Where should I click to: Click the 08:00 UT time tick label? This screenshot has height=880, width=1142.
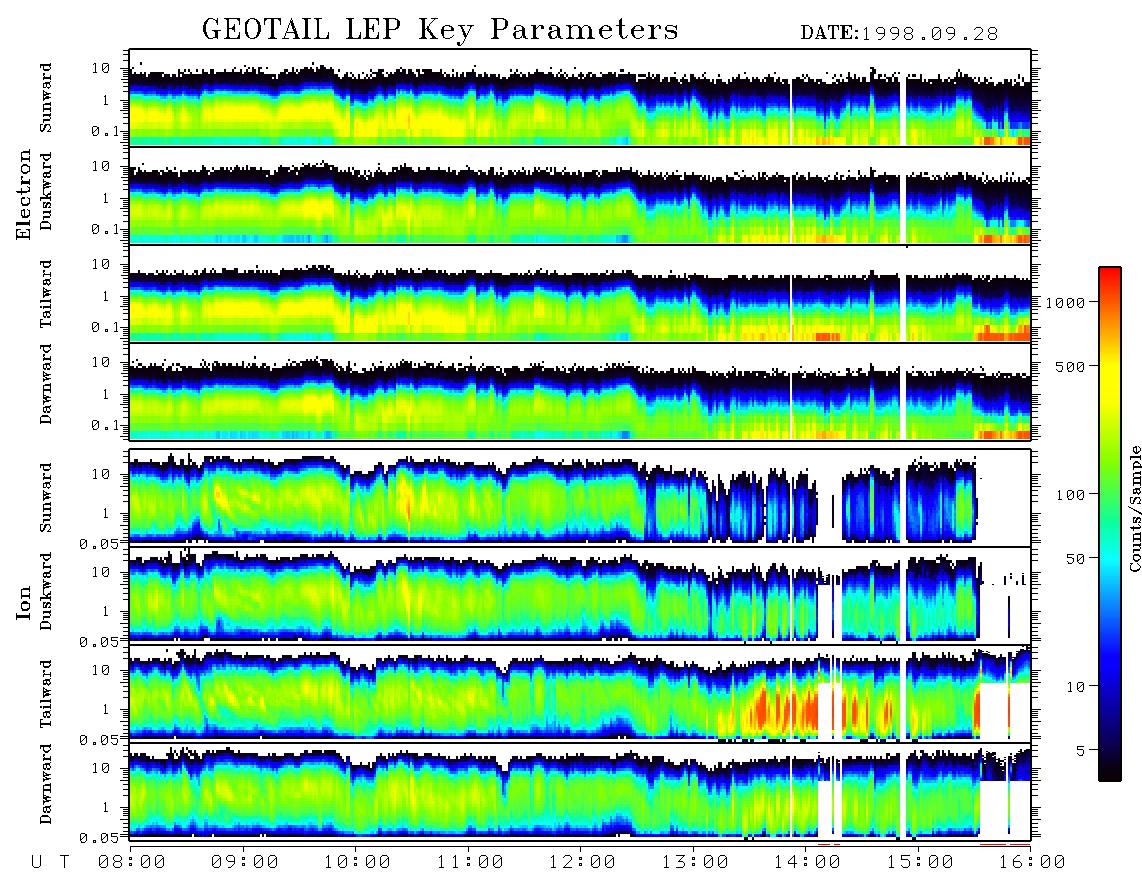pos(132,862)
